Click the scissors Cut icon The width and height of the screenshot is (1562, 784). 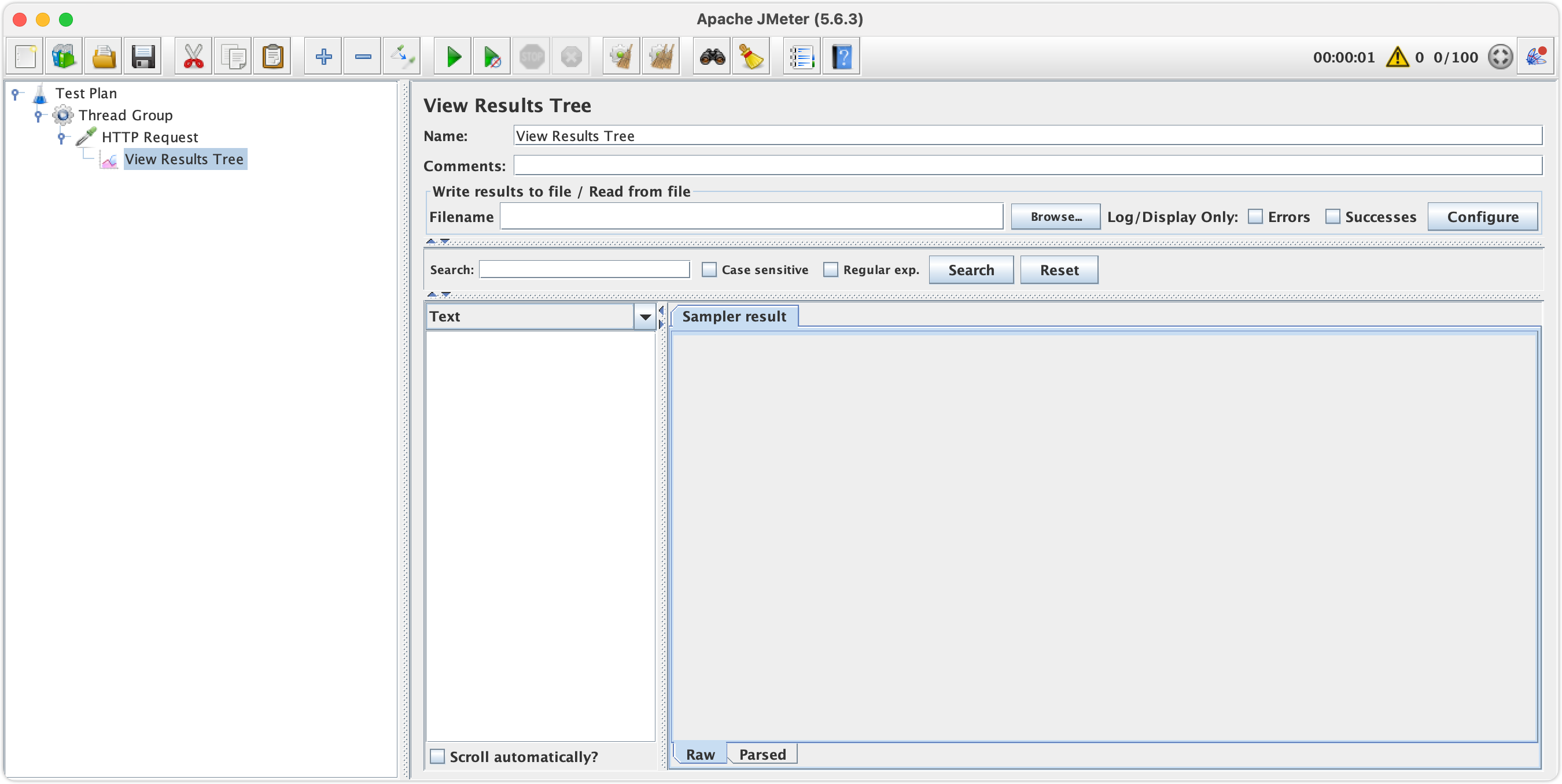point(193,57)
